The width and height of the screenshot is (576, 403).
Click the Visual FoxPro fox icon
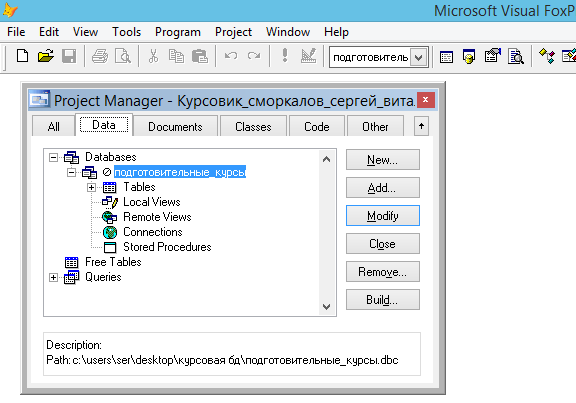(x=10, y=10)
